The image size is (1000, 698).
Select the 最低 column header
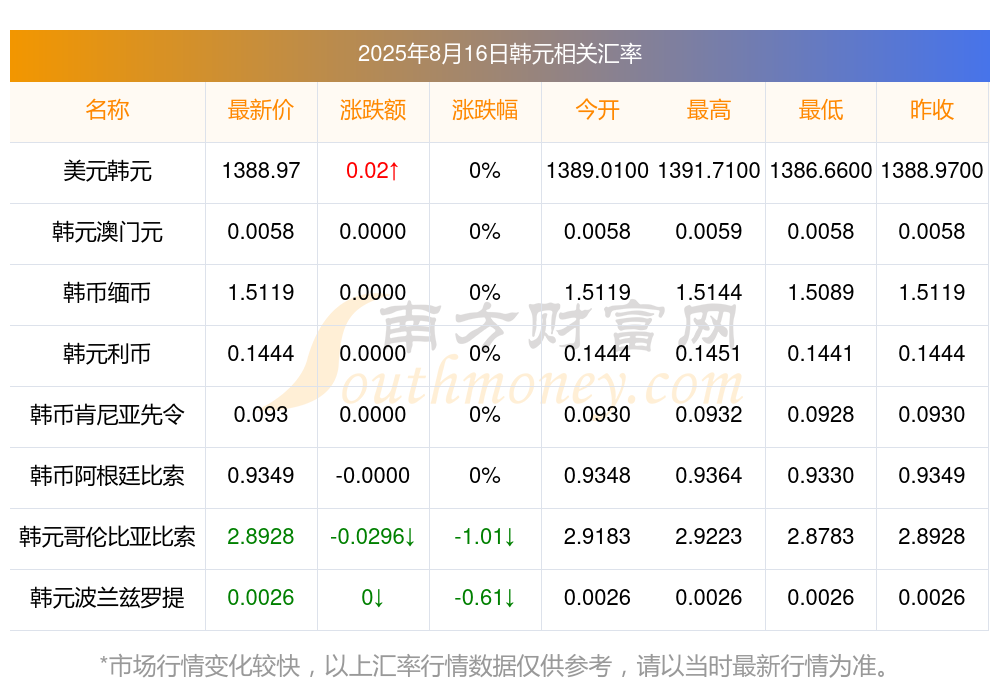click(821, 110)
